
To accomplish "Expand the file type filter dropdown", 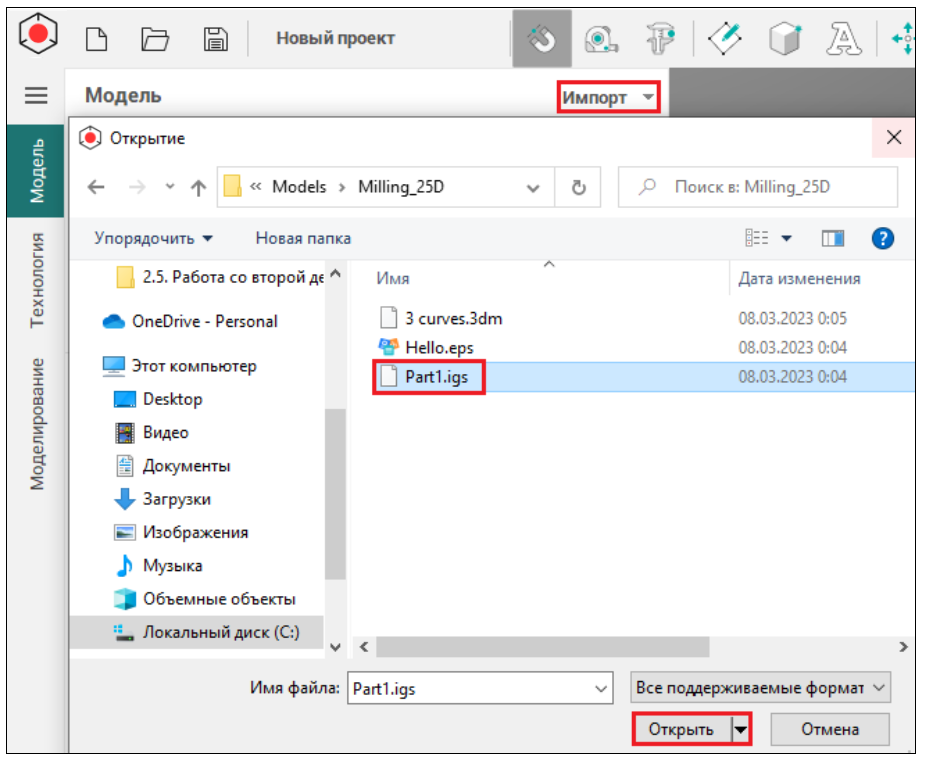I will (x=760, y=688).
